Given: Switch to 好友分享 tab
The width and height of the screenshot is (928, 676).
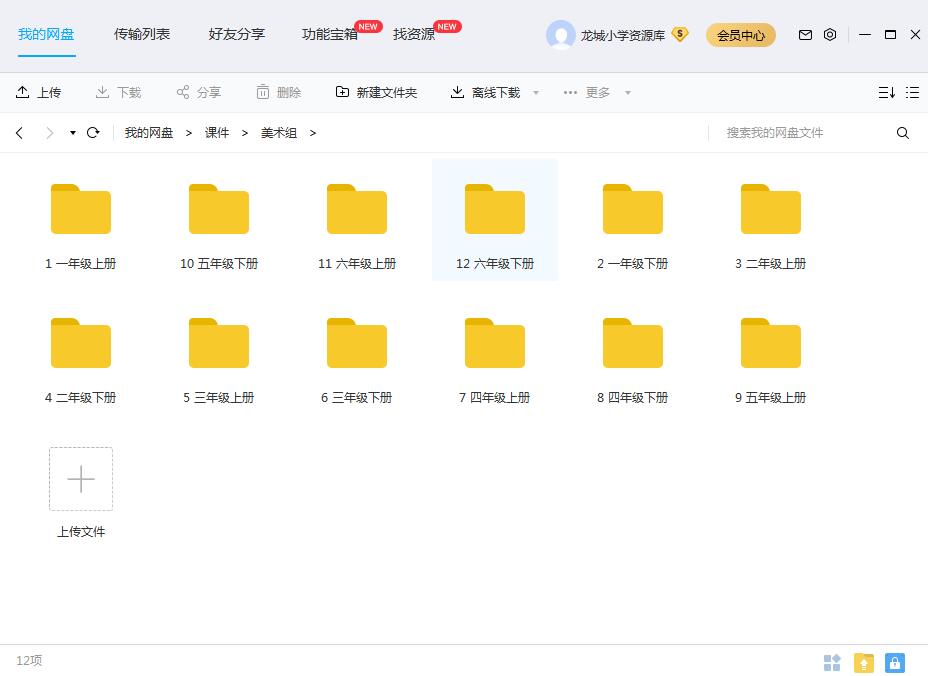Looking at the screenshot, I should click(236, 34).
